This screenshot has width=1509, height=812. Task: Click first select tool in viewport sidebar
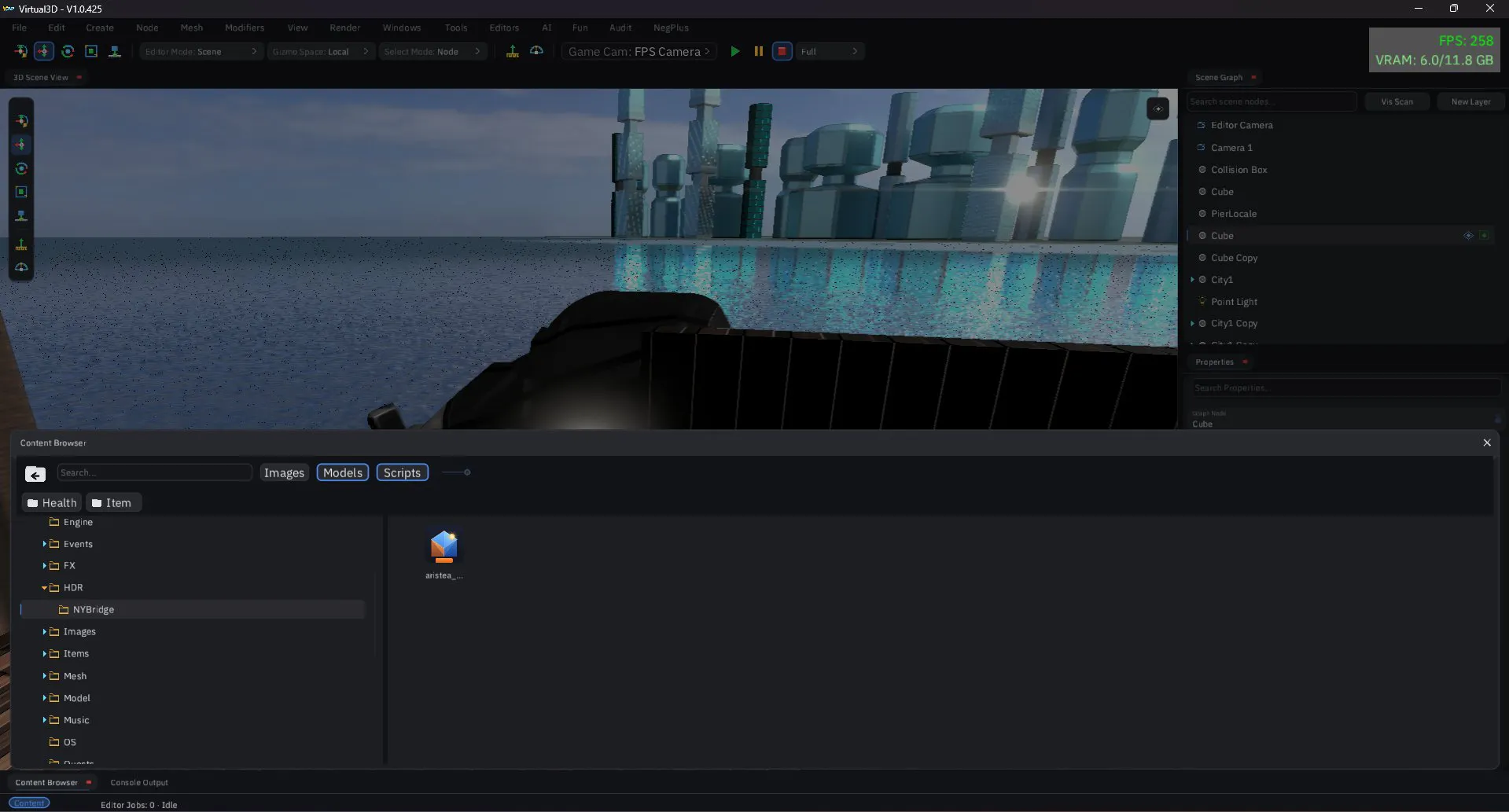(x=21, y=121)
